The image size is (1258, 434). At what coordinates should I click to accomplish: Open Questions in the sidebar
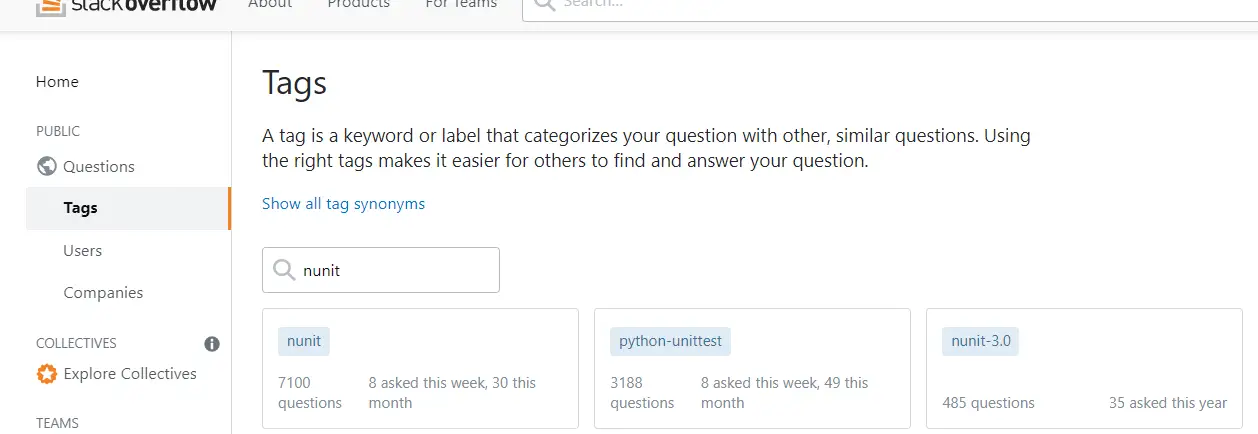99,166
